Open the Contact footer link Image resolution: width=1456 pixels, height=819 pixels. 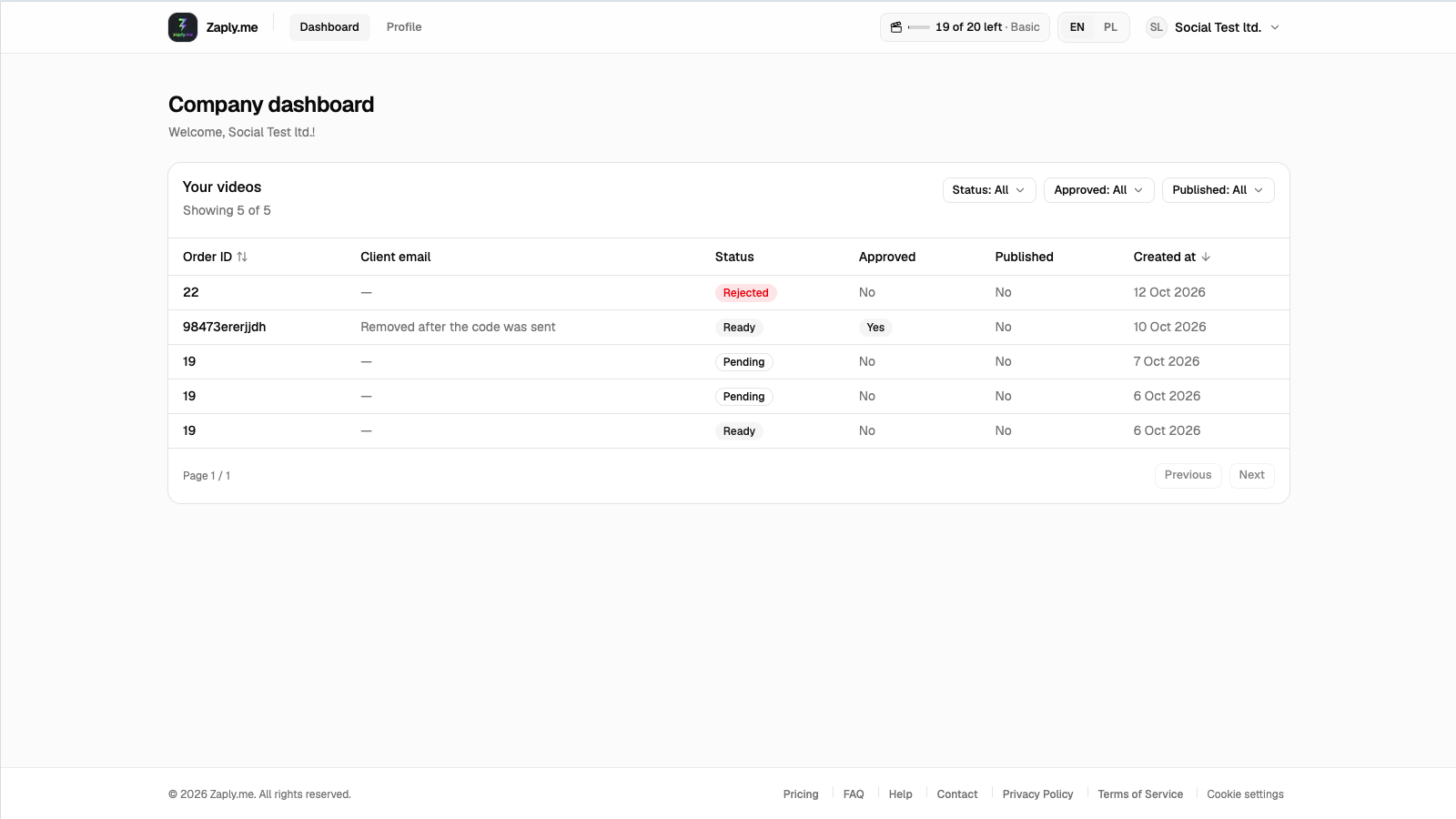pos(957,794)
